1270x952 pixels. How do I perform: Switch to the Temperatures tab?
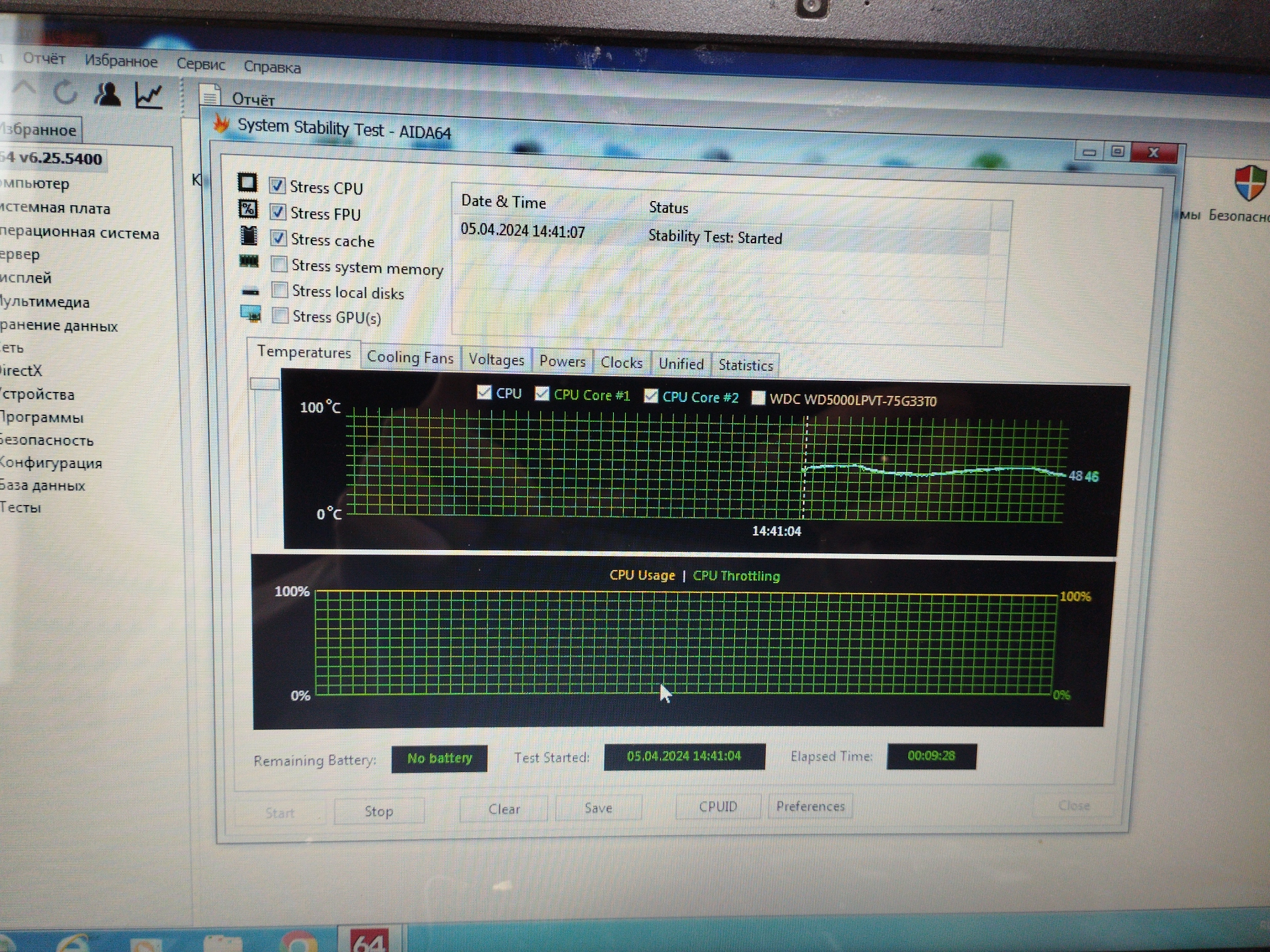point(304,352)
